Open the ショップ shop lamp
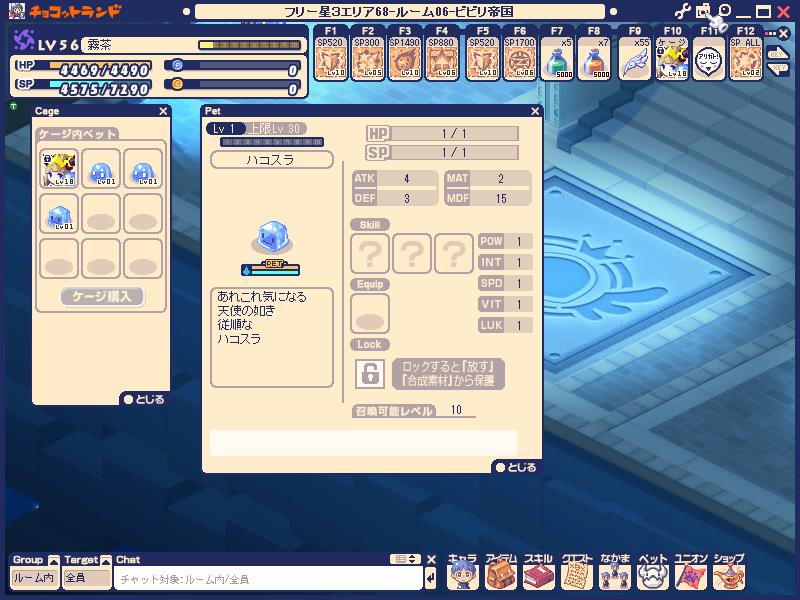This screenshot has height=600, width=800. coord(729,571)
